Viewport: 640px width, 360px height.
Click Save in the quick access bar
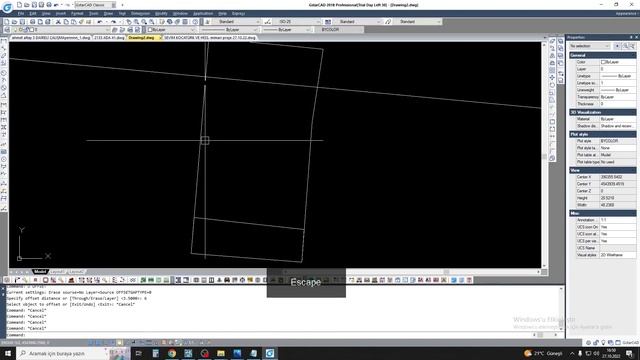[x=34, y=5]
